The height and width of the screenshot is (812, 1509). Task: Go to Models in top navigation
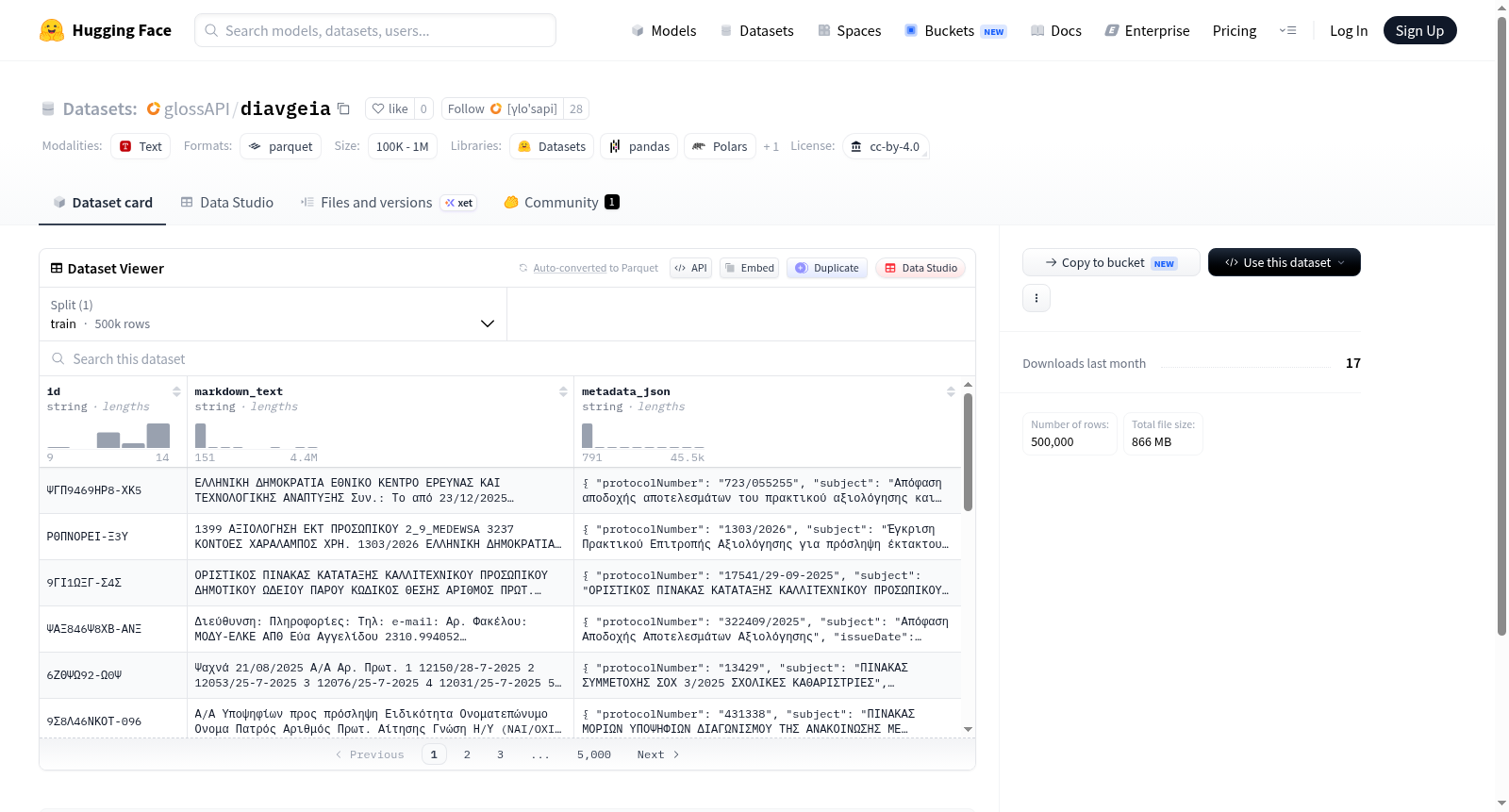(x=664, y=31)
